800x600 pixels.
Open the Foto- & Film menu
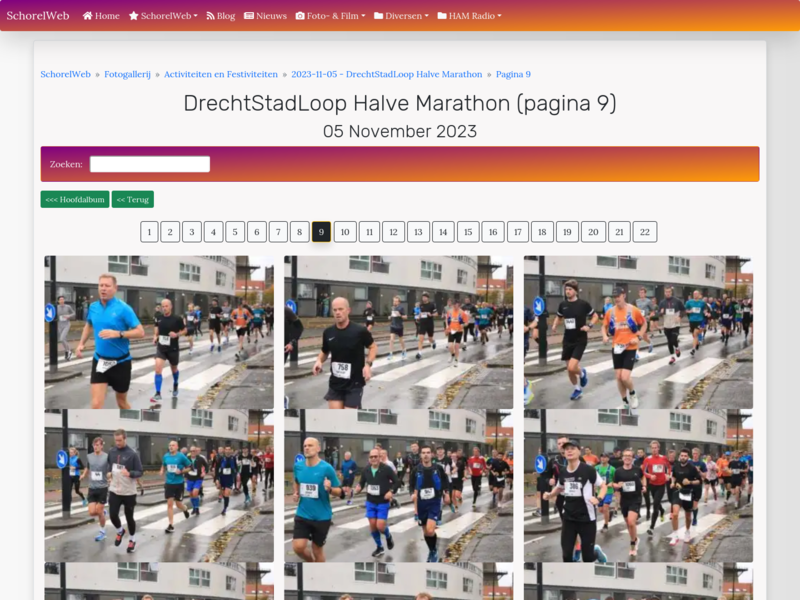[x=330, y=16]
